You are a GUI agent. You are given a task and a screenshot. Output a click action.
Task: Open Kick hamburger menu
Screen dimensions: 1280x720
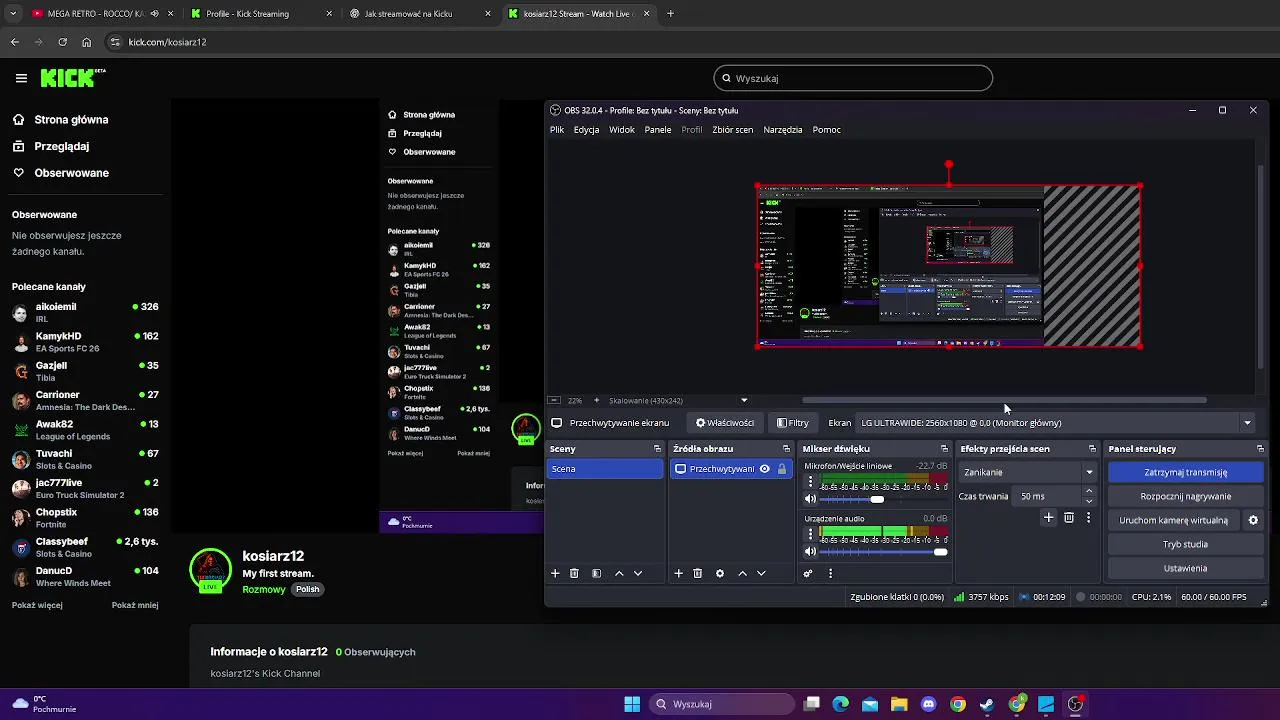point(21,78)
